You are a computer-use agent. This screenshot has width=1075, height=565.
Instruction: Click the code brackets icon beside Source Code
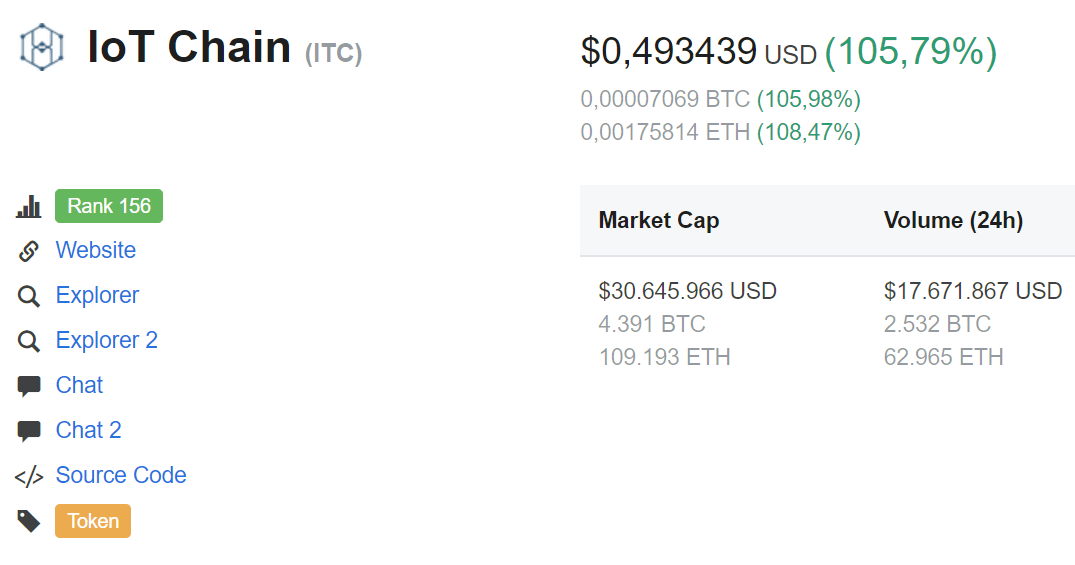coord(29,476)
